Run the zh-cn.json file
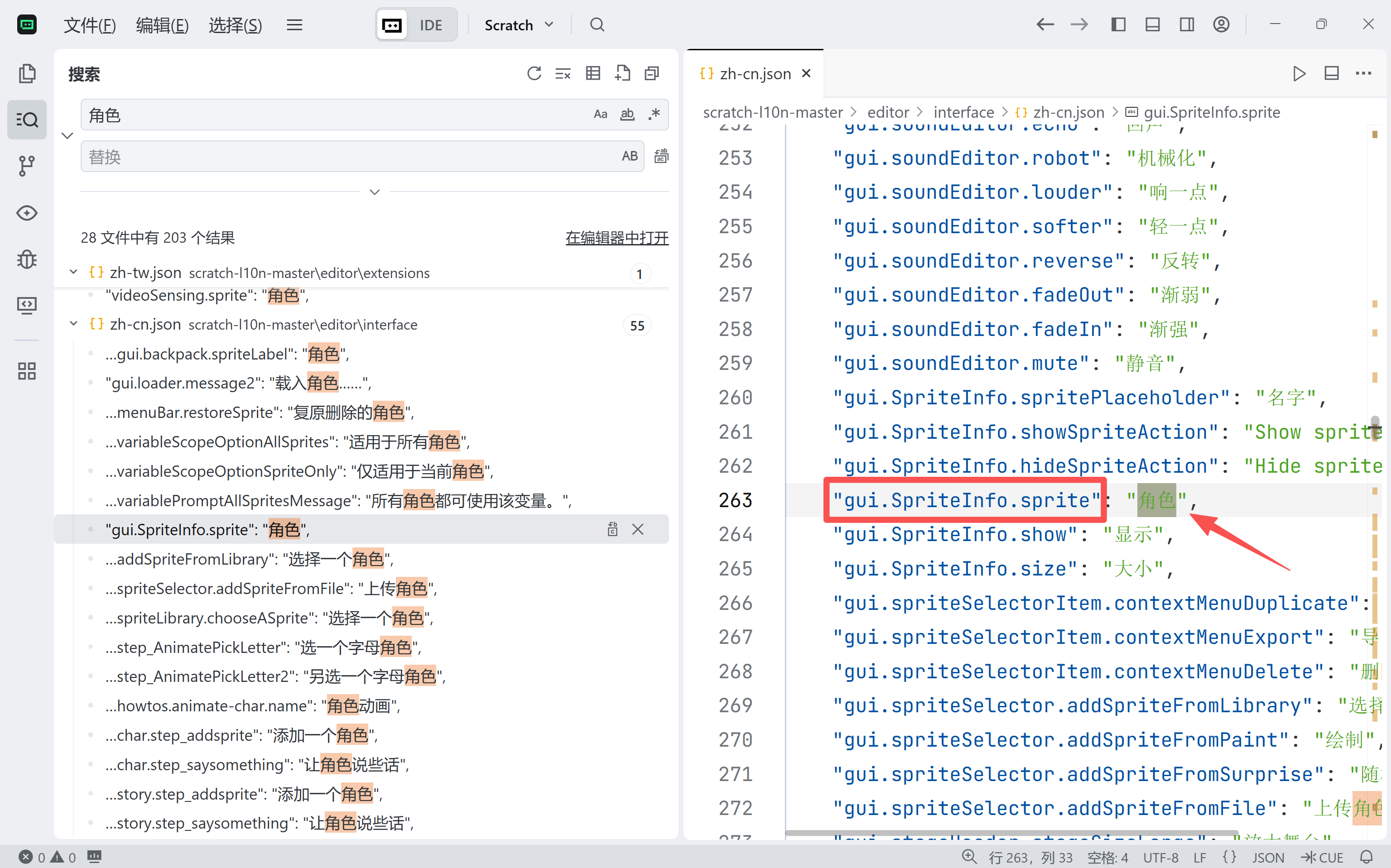The image size is (1391, 868). click(x=1299, y=73)
